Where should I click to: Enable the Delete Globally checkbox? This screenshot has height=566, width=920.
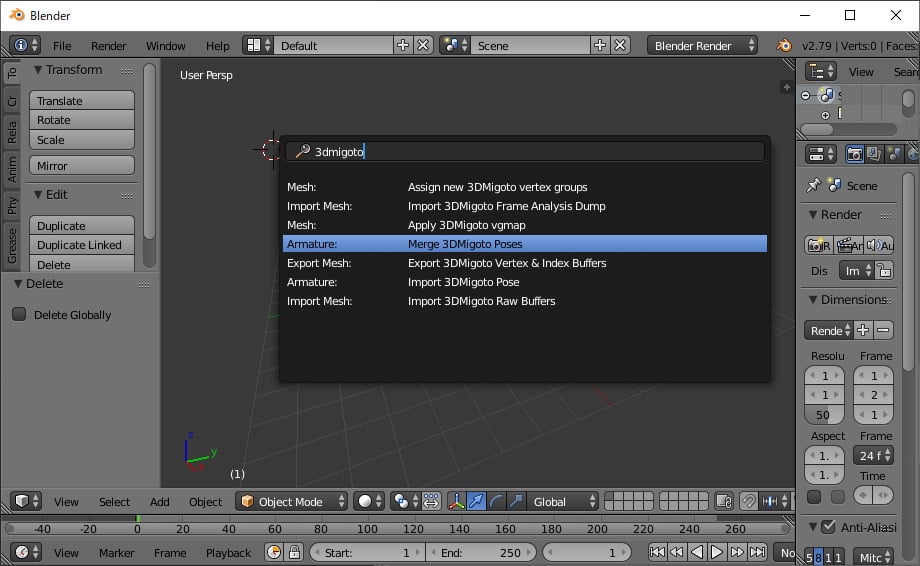pos(19,314)
